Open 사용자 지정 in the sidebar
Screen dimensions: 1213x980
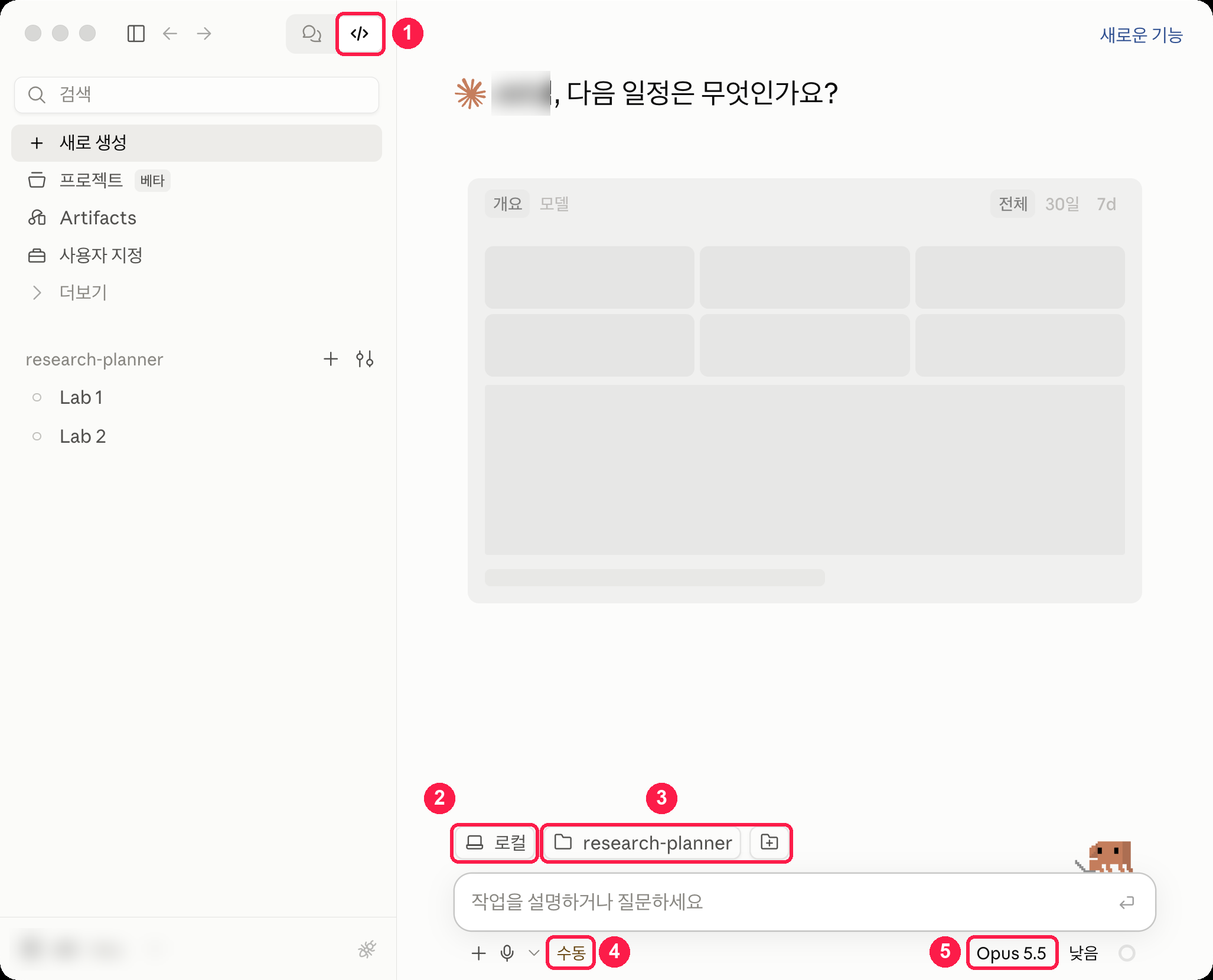pyautogui.click(x=101, y=255)
